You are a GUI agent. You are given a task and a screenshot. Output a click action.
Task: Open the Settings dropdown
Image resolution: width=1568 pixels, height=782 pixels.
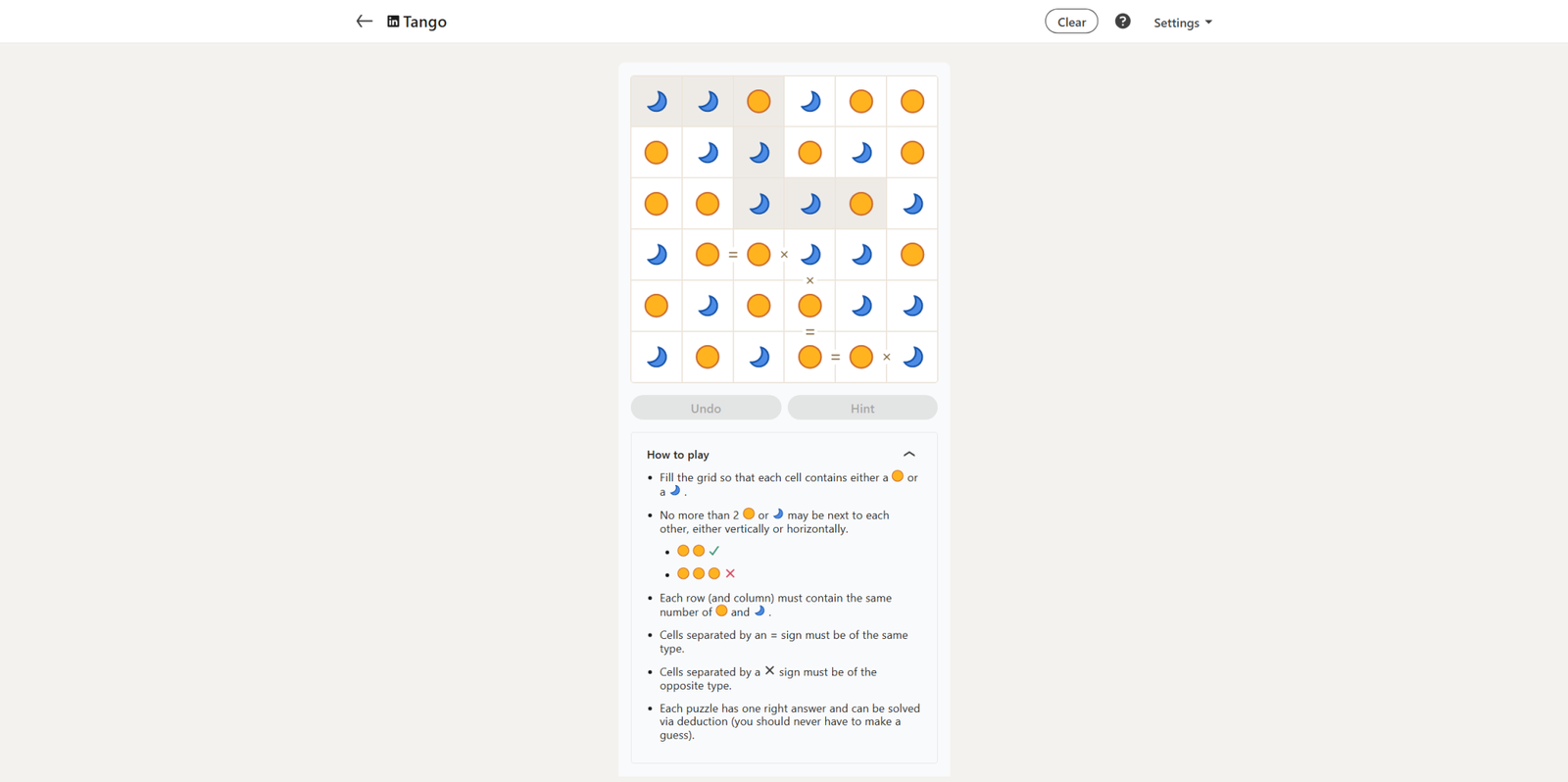coord(1182,23)
